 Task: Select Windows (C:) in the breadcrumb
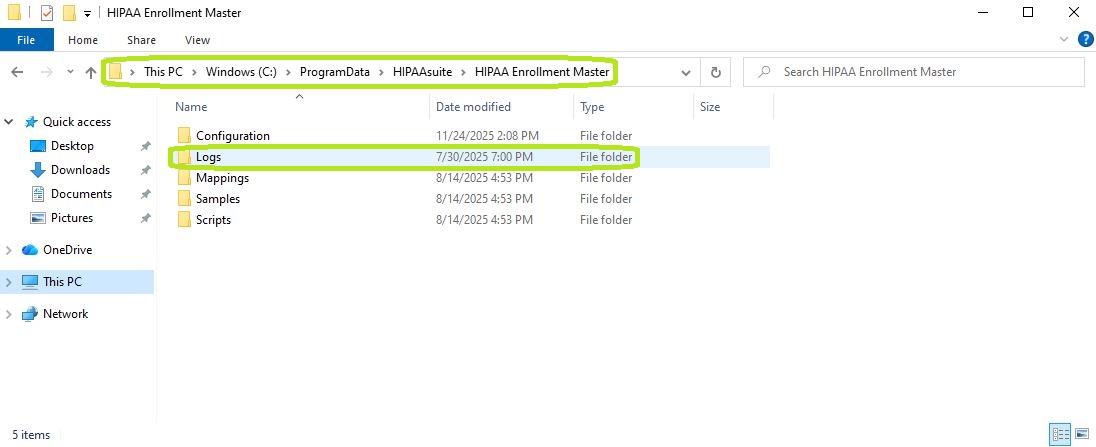[x=241, y=71]
